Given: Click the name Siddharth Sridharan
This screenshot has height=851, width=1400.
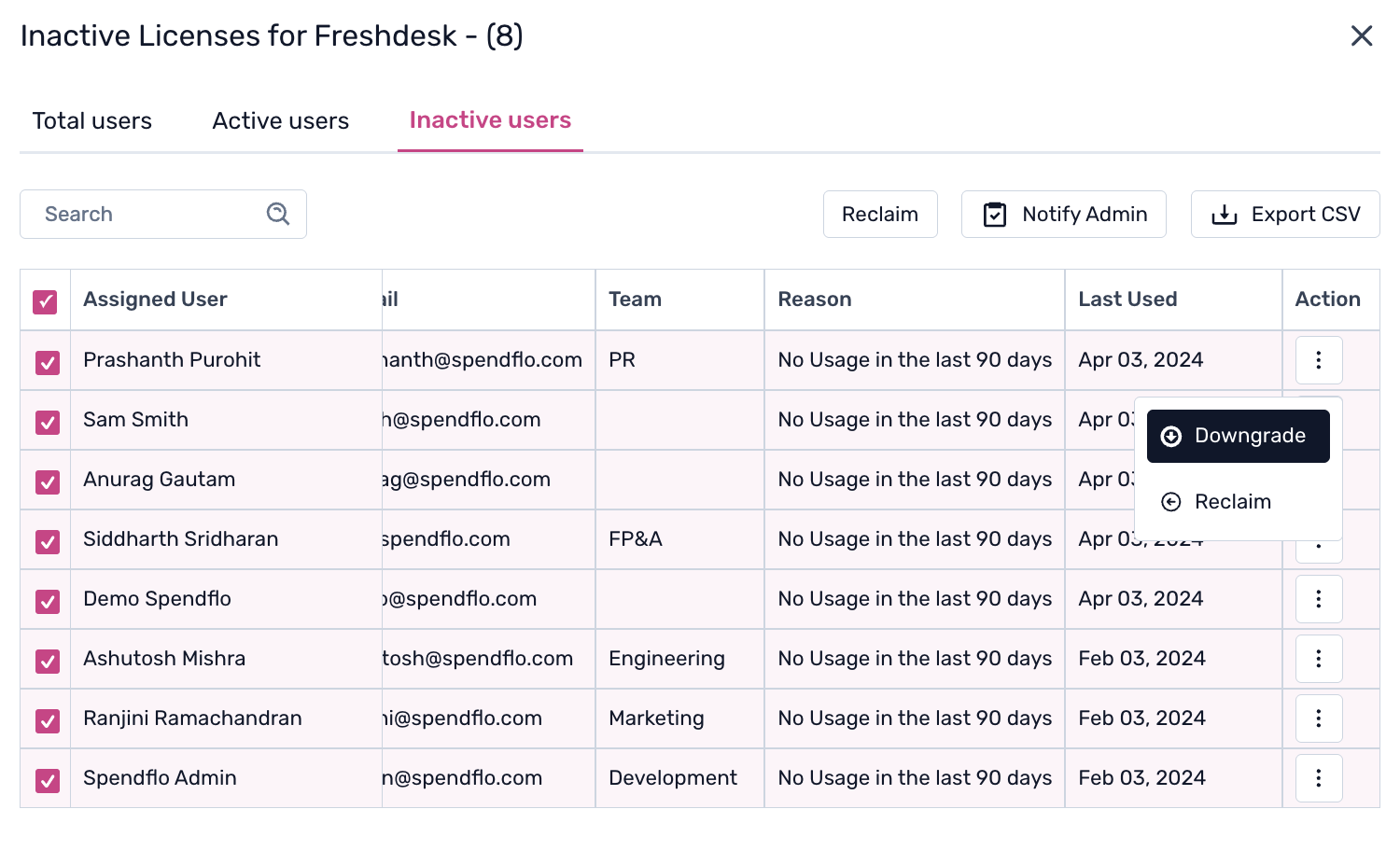Looking at the screenshot, I should (x=181, y=539).
